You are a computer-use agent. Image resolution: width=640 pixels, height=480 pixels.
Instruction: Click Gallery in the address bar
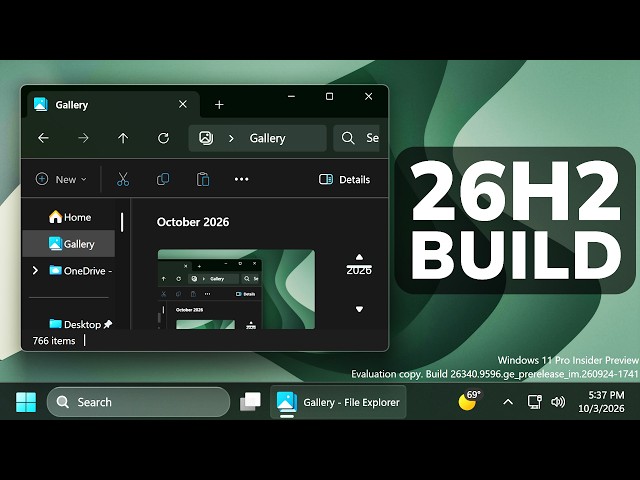(267, 138)
